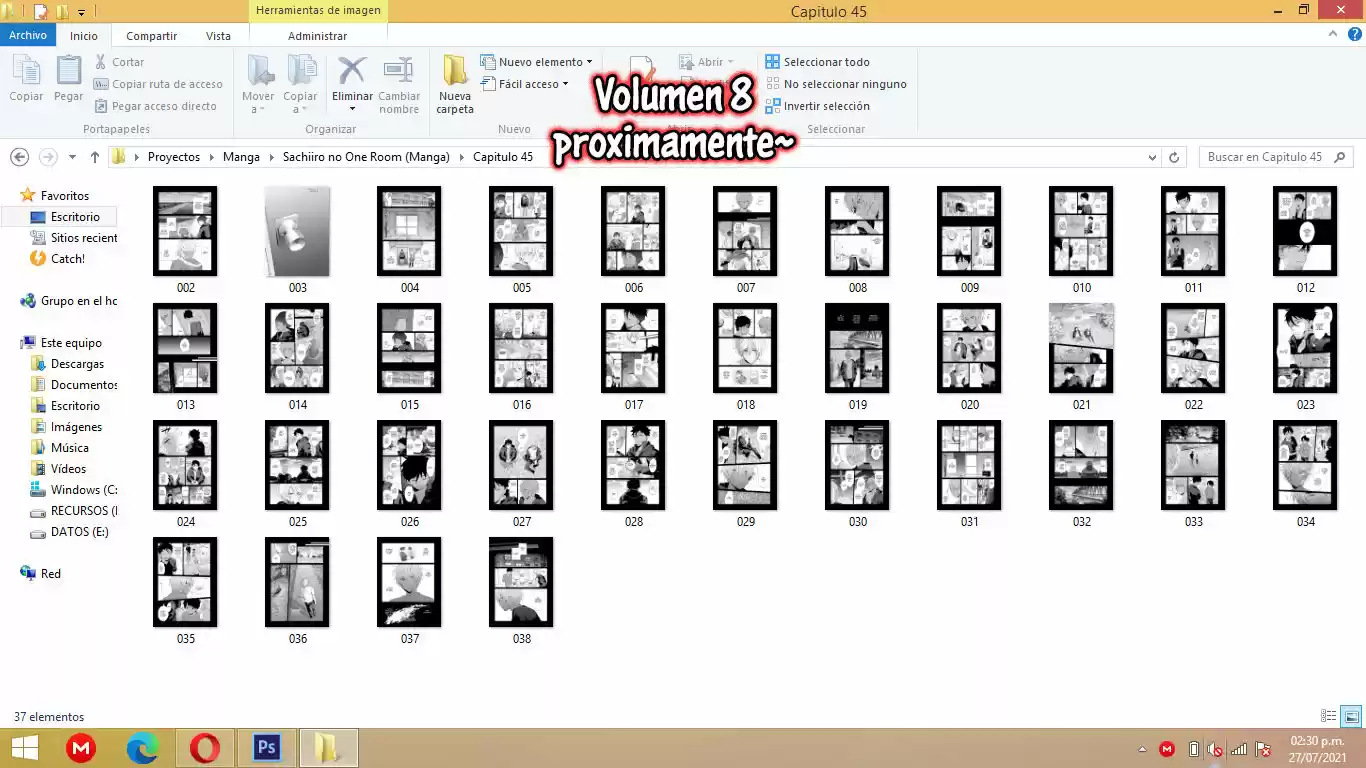1366x768 pixels.
Task: Open Descargas under Este equipo
Action: point(67,364)
